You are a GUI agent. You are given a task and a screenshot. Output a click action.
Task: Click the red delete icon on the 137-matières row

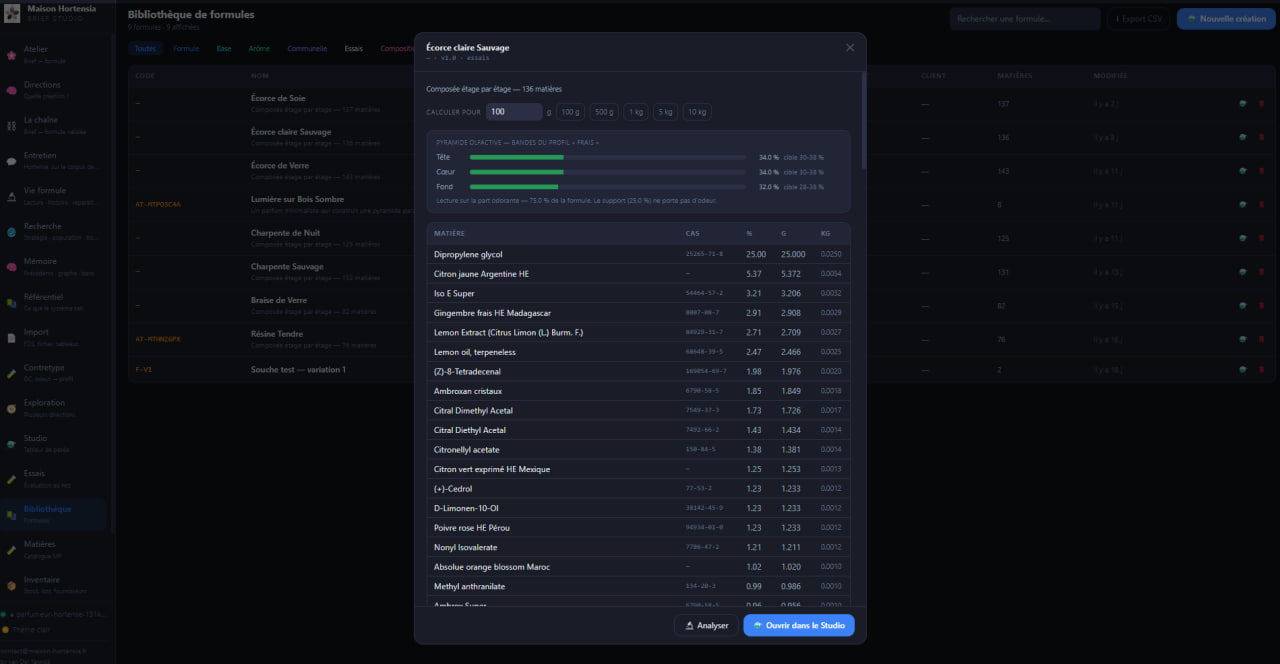coord(1261,103)
